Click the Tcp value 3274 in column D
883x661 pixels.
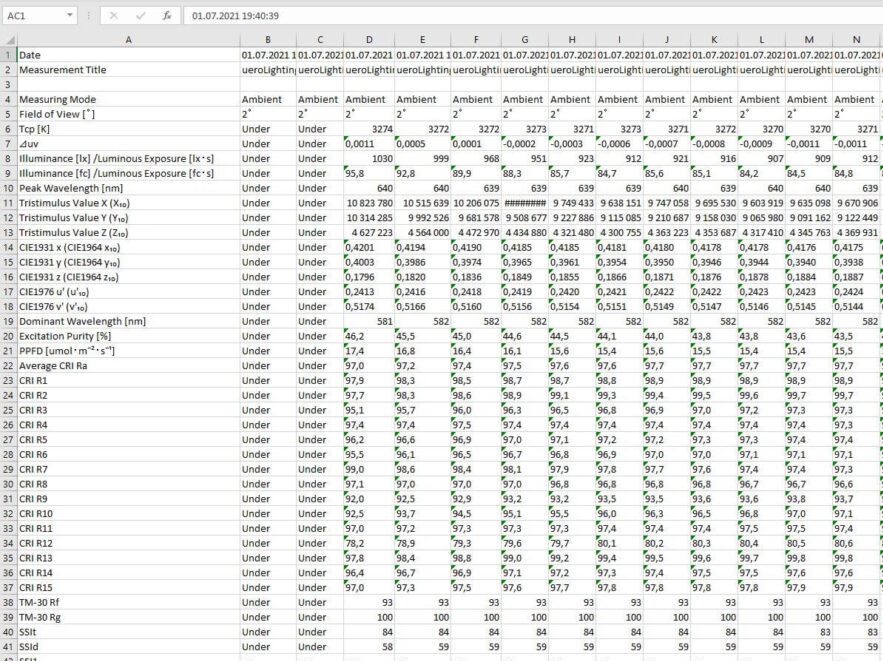tap(368, 129)
